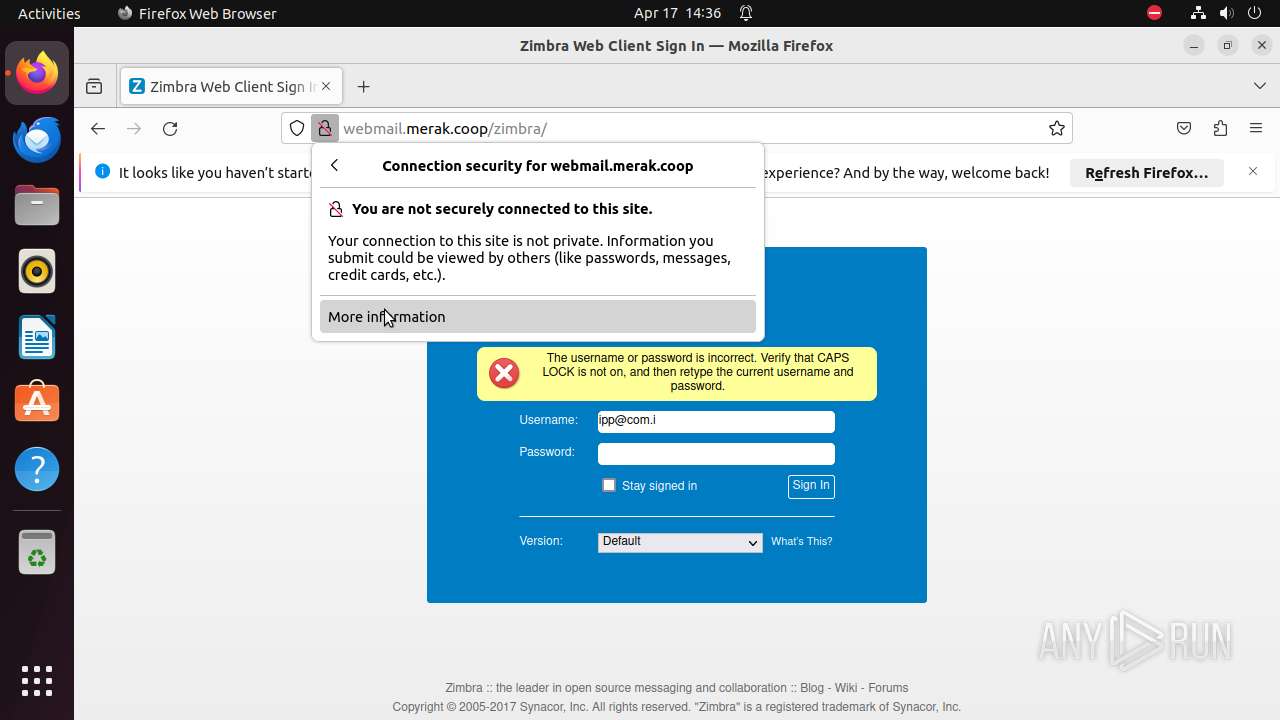Reload the current page
This screenshot has width=1280, height=720.
tap(170, 128)
